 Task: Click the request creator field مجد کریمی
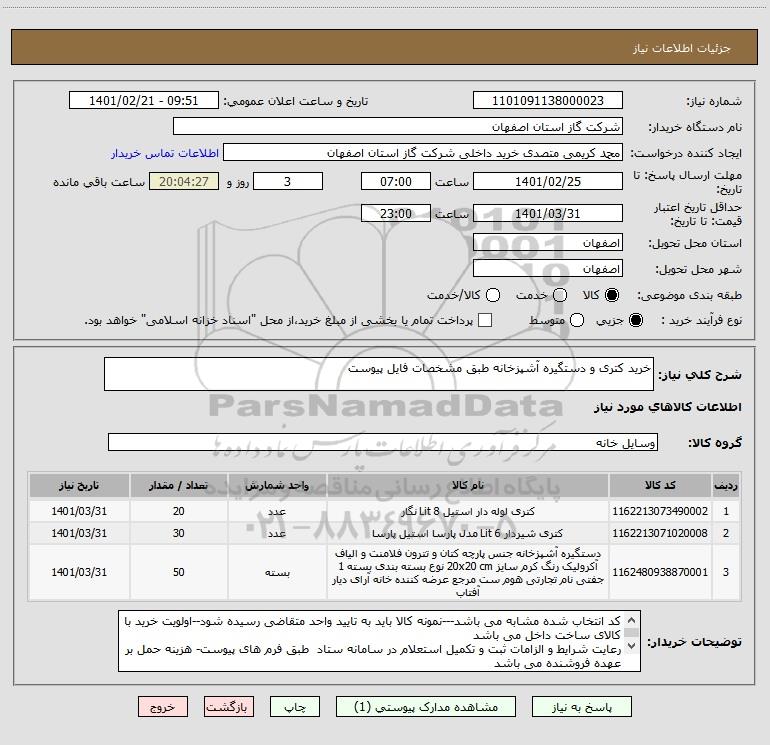[x=423, y=152]
